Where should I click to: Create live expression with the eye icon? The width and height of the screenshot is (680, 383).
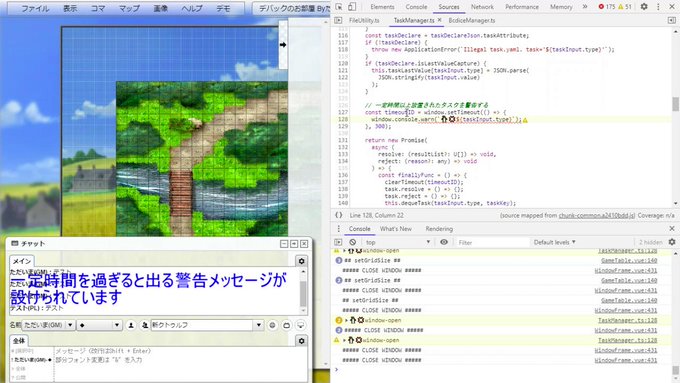click(x=444, y=242)
